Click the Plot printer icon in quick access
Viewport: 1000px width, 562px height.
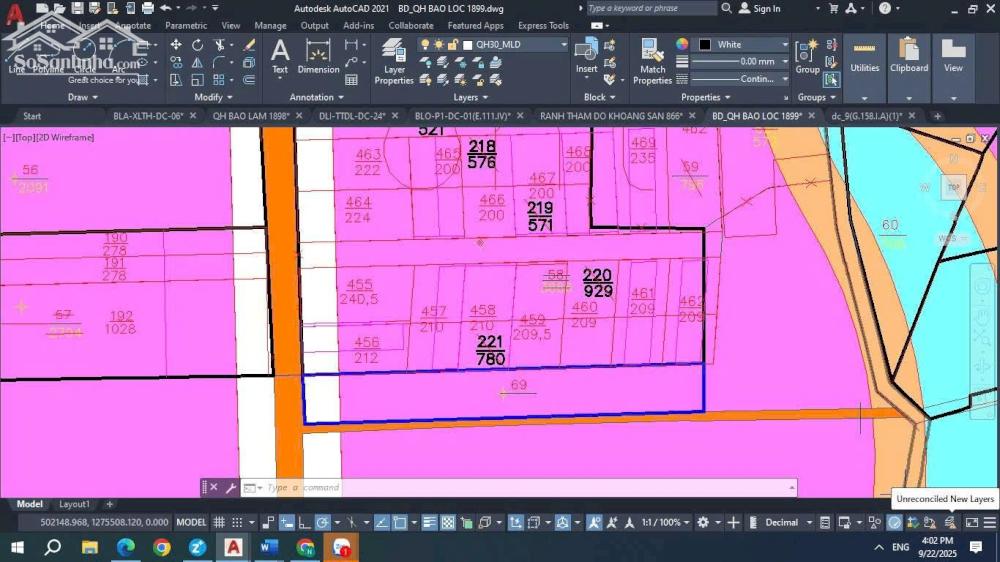click(146, 8)
